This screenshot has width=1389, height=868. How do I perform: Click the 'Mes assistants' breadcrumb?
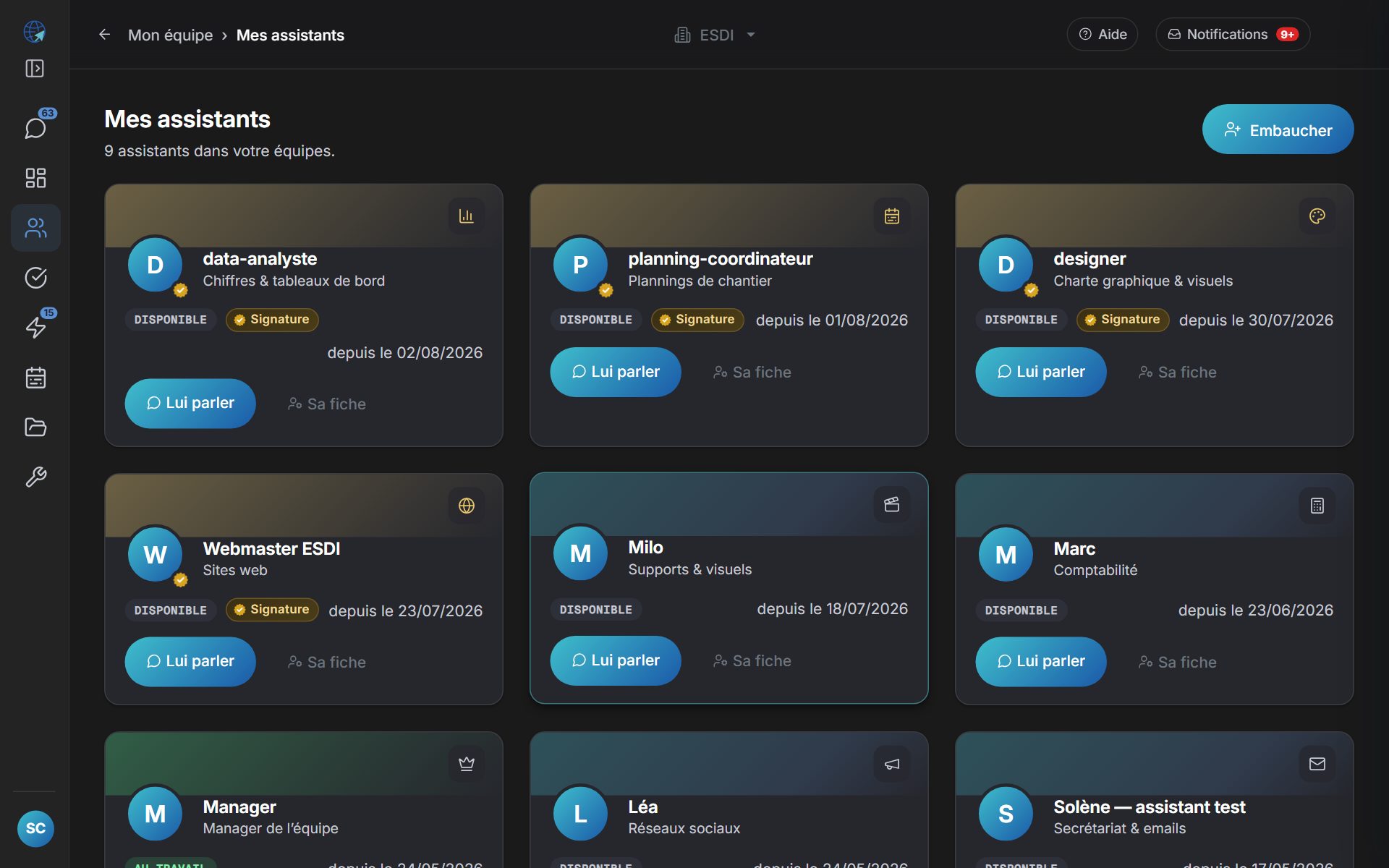click(290, 35)
